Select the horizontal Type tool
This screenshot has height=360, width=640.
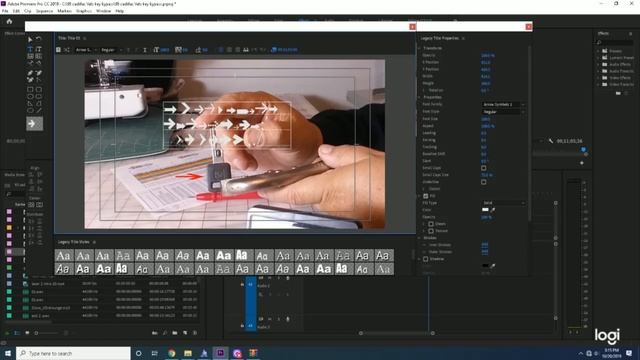tap(30, 49)
